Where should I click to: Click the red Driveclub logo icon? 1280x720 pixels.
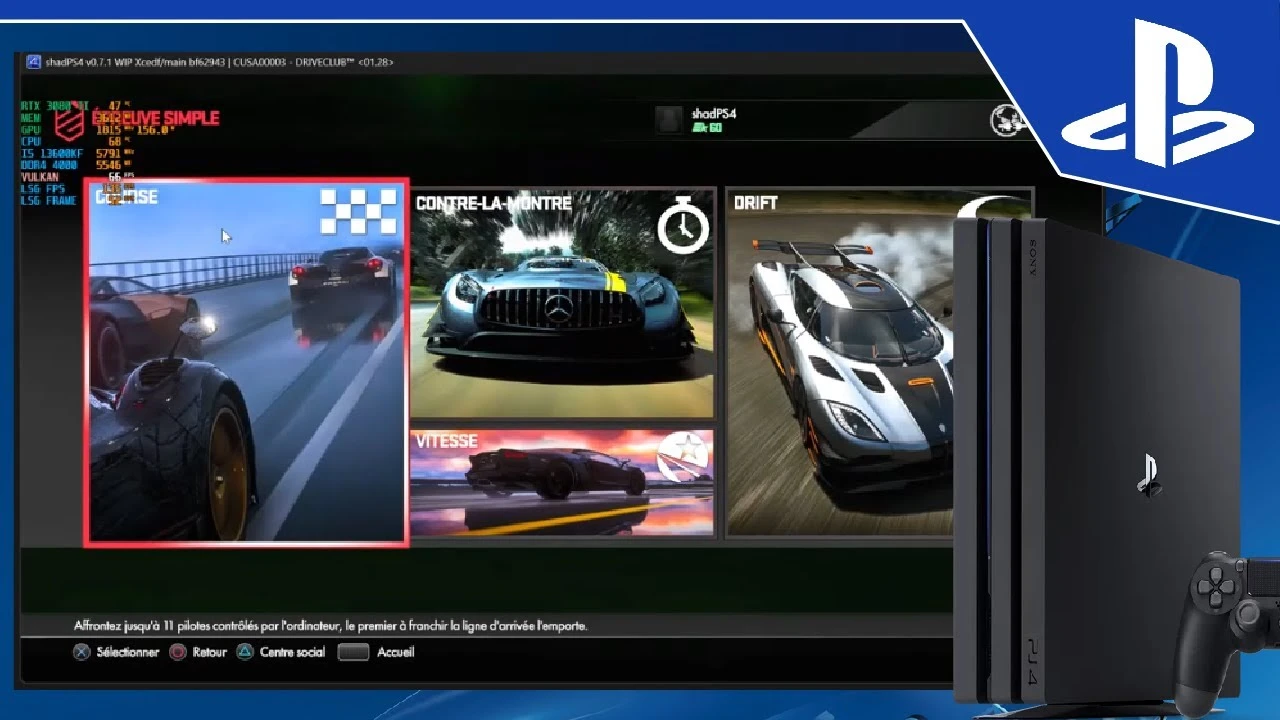coord(69,122)
